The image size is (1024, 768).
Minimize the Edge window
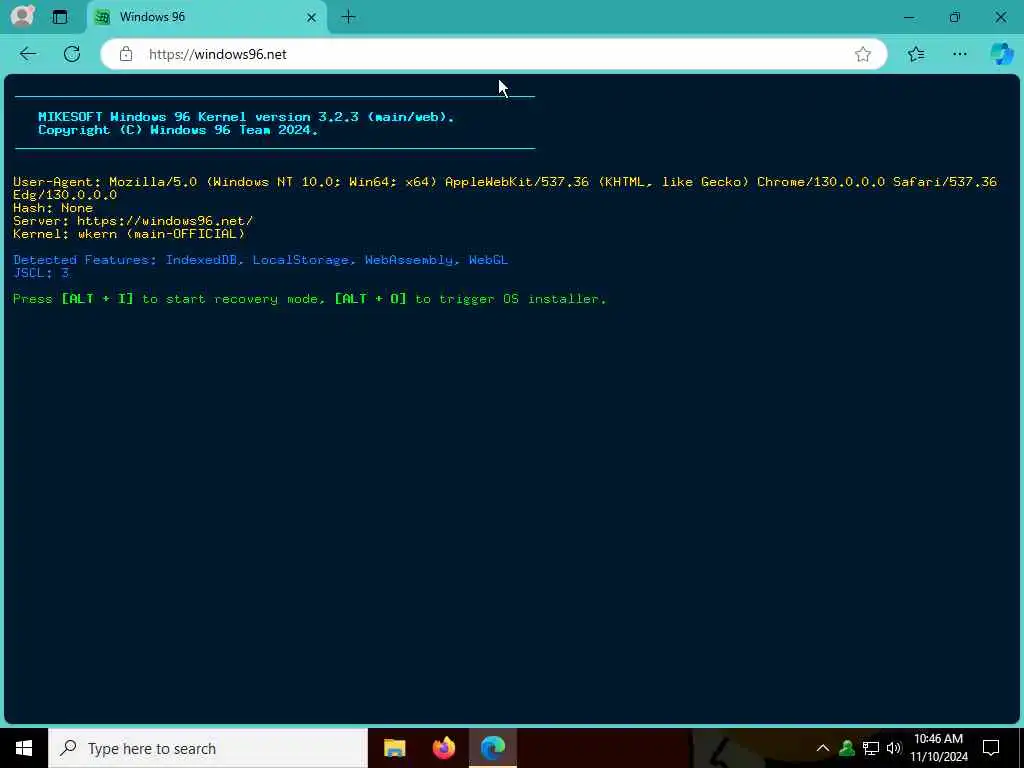pyautogui.click(x=908, y=17)
